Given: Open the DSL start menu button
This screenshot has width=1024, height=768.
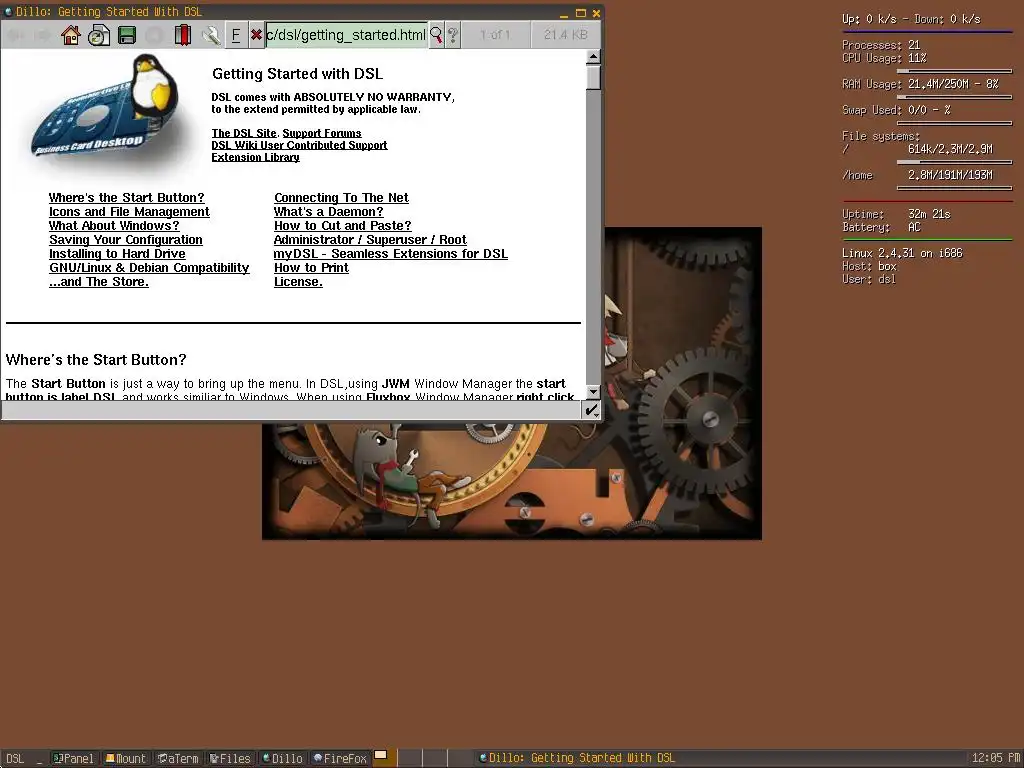Looking at the screenshot, I should click(14, 758).
